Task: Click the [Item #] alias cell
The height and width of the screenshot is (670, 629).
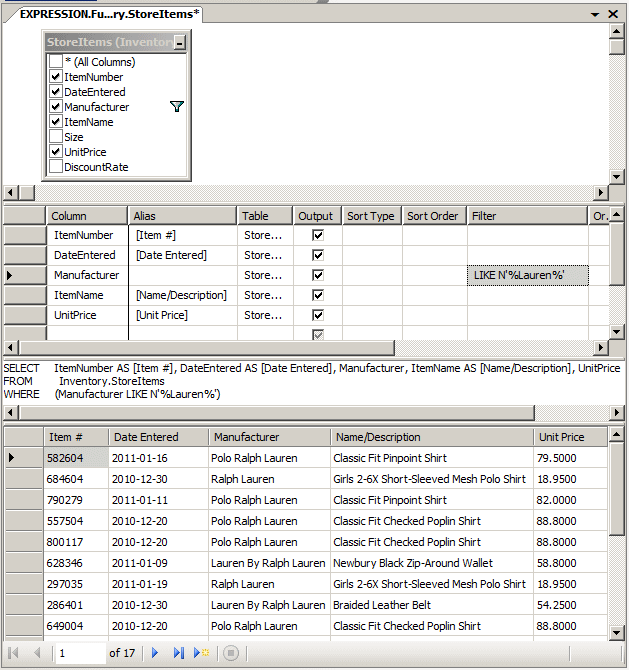Action: (182, 235)
